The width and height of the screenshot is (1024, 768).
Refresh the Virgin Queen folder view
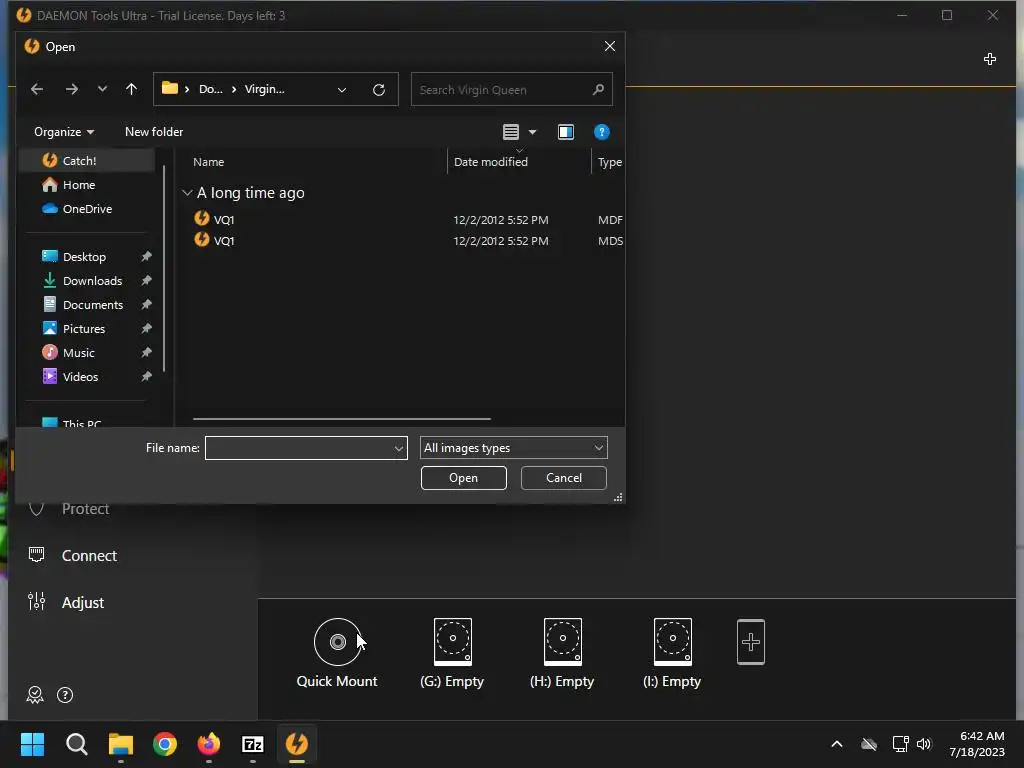(379, 90)
